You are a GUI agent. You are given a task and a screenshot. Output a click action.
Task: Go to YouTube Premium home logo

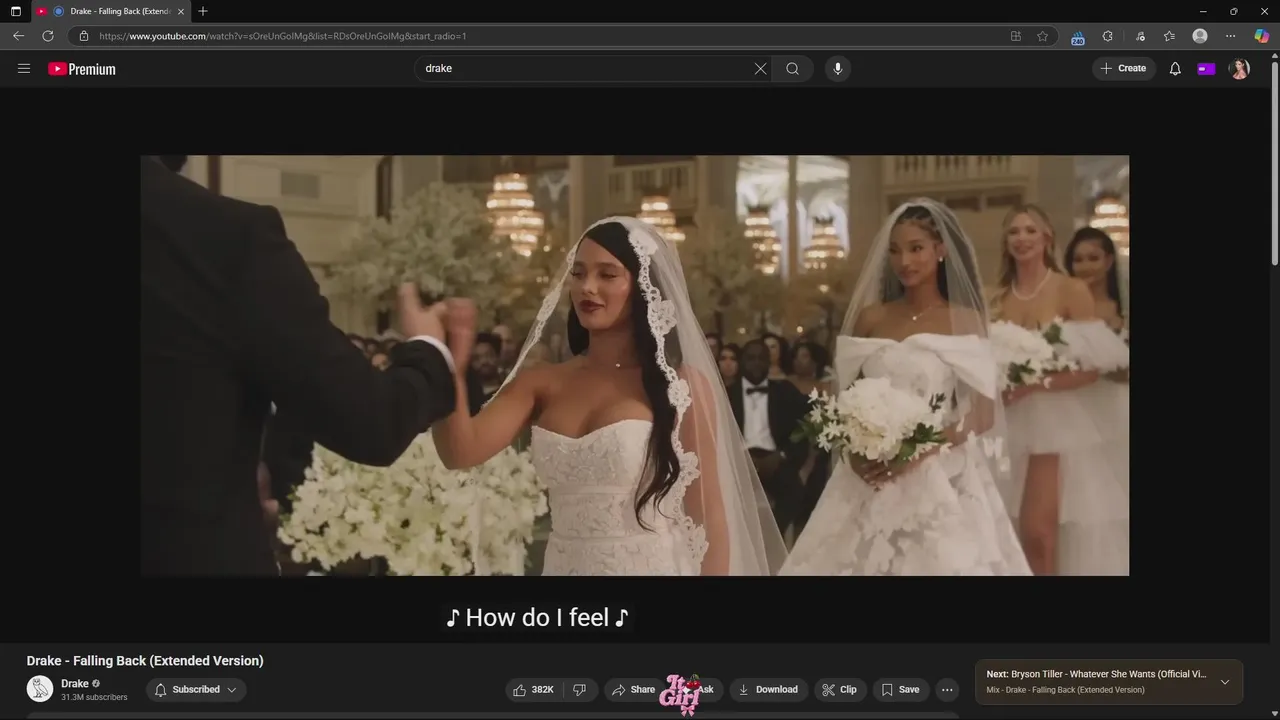[x=82, y=69]
